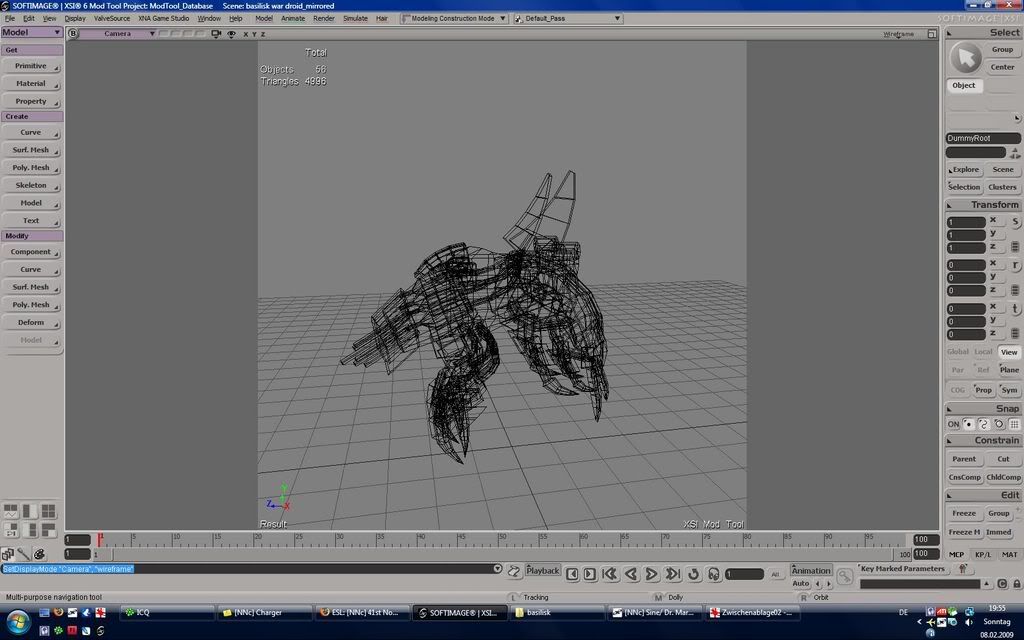Screen dimensions: 1024x640
Task: Open Default_Pass dropdown
Action: [568, 18]
